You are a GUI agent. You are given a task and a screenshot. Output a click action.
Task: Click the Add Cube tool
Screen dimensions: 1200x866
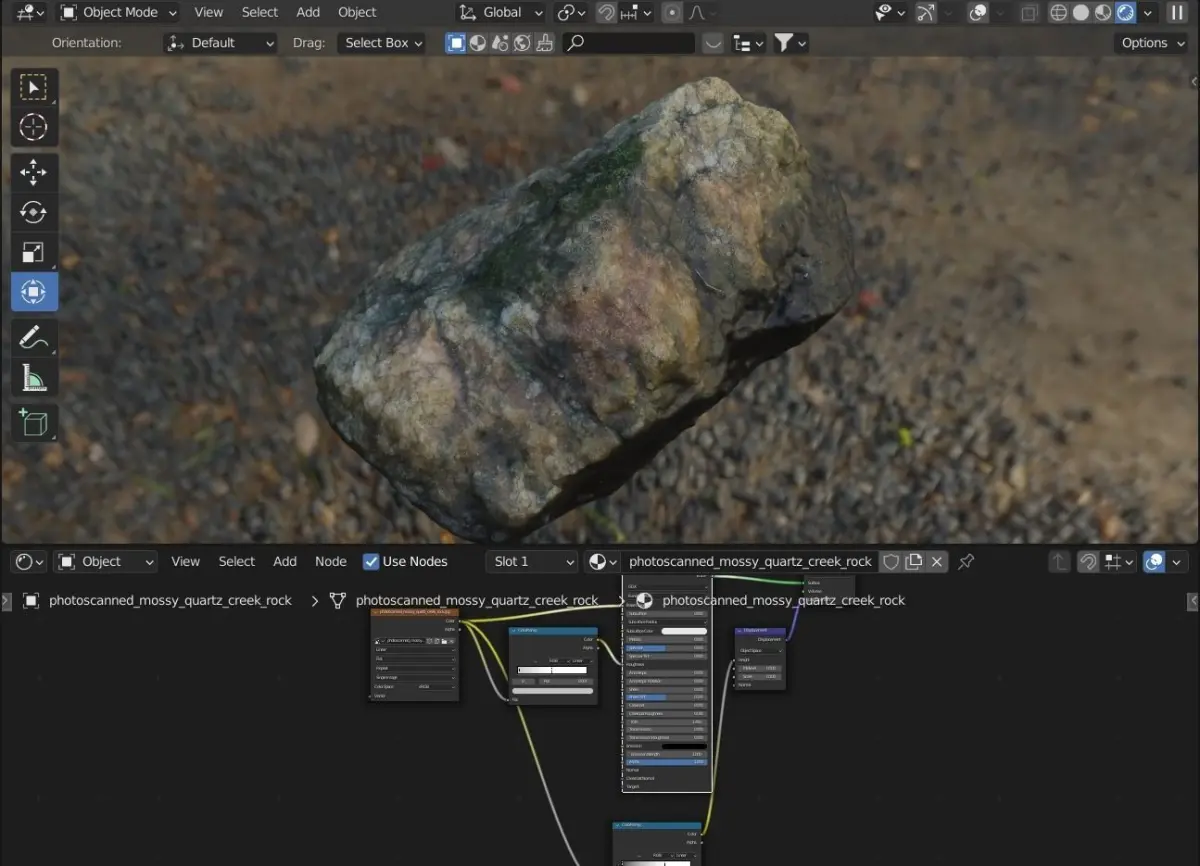(34, 422)
